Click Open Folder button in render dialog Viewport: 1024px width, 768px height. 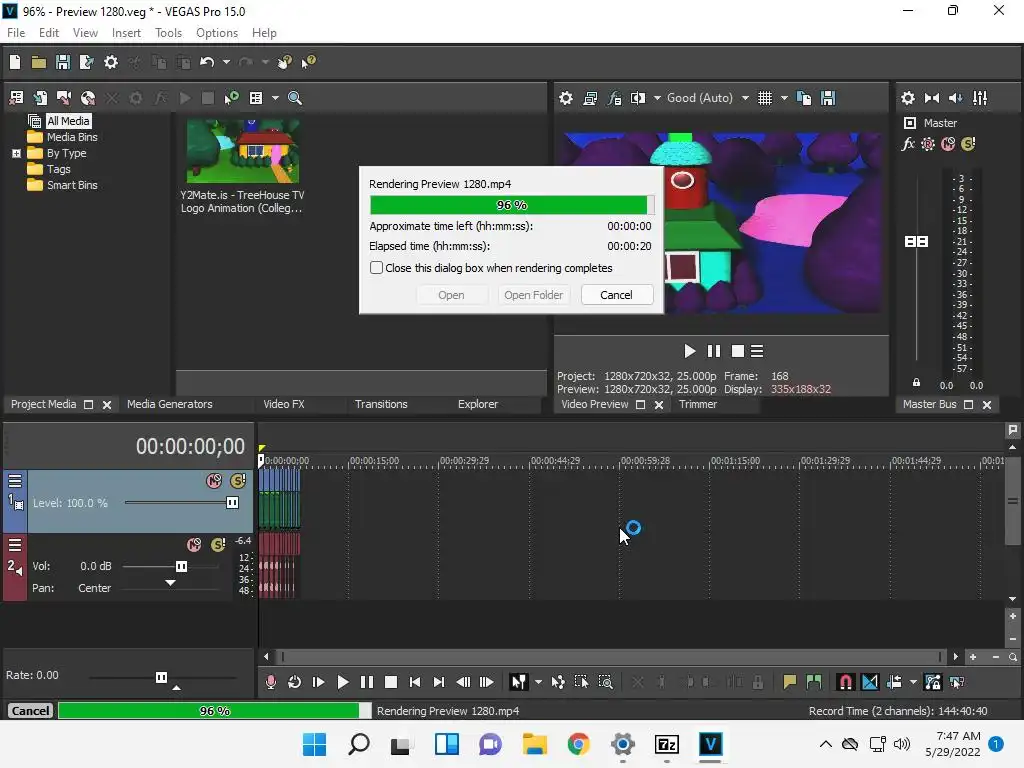point(534,295)
